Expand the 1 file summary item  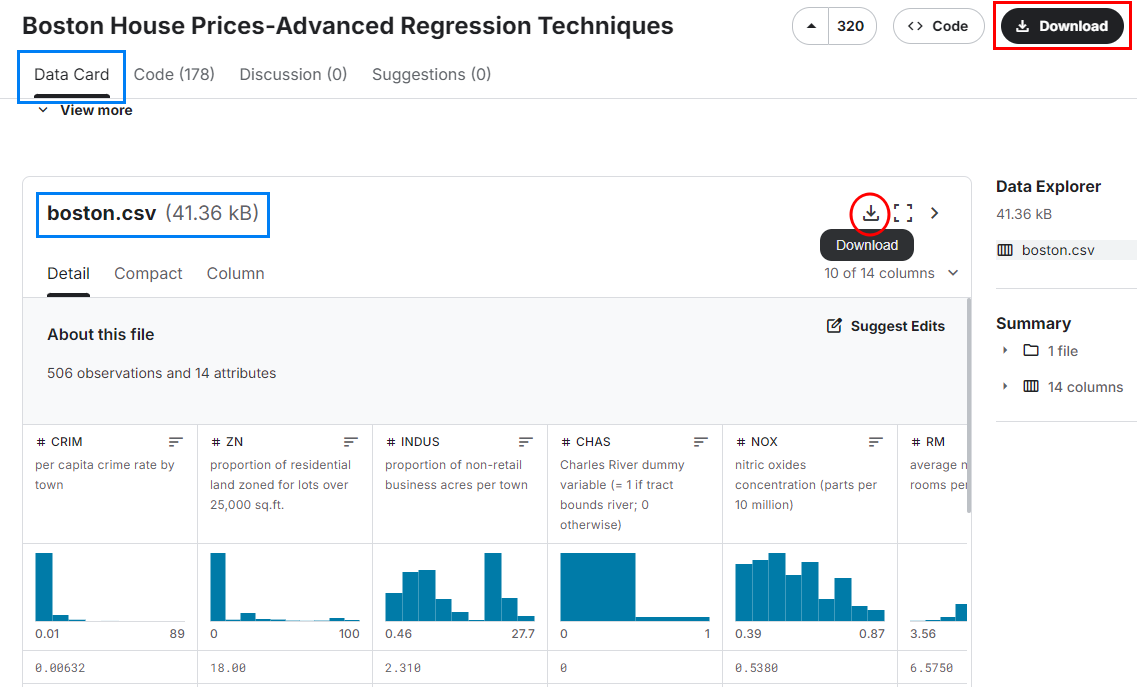(1005, 351)
